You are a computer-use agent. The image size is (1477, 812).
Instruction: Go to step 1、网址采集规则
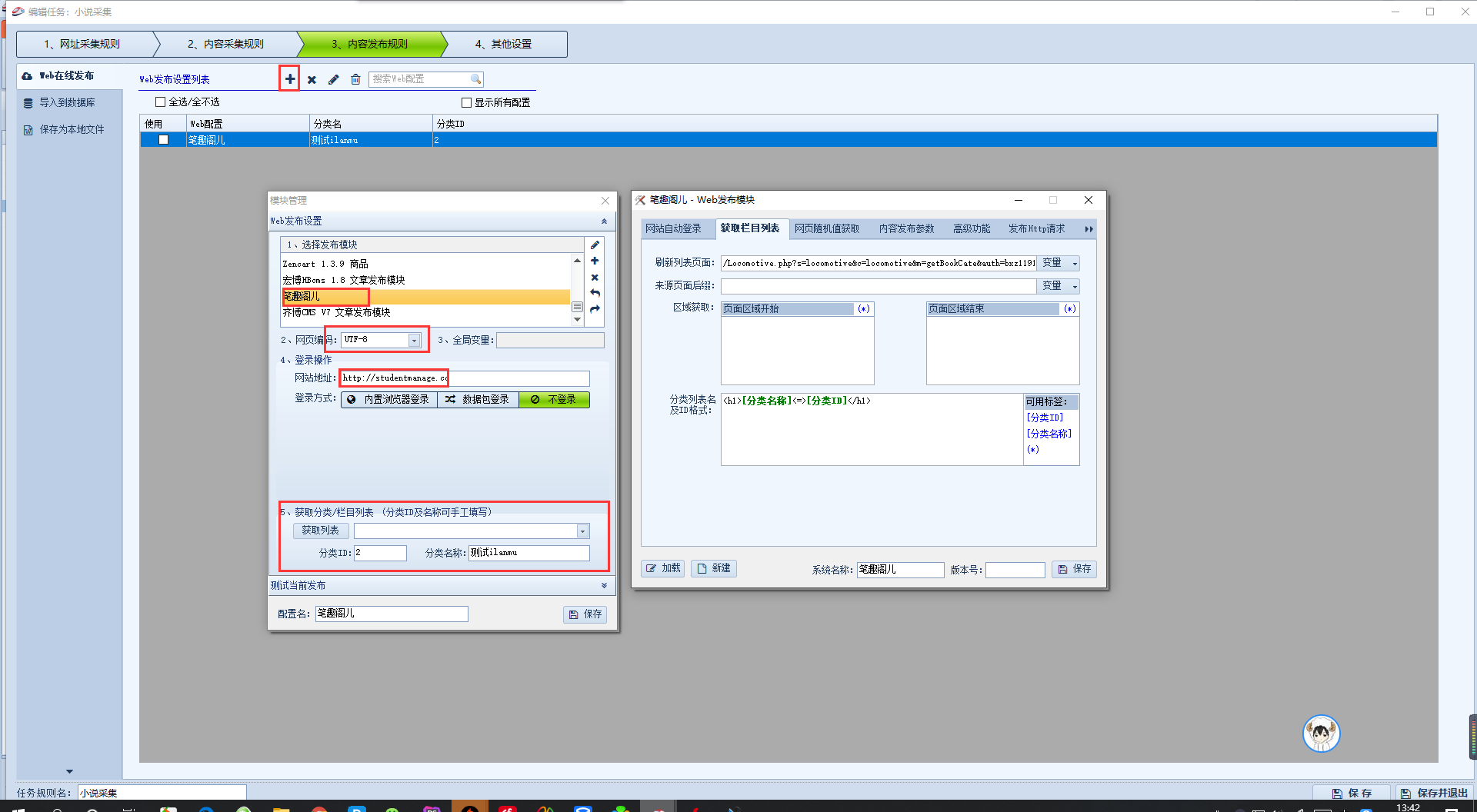click(82, 44)
